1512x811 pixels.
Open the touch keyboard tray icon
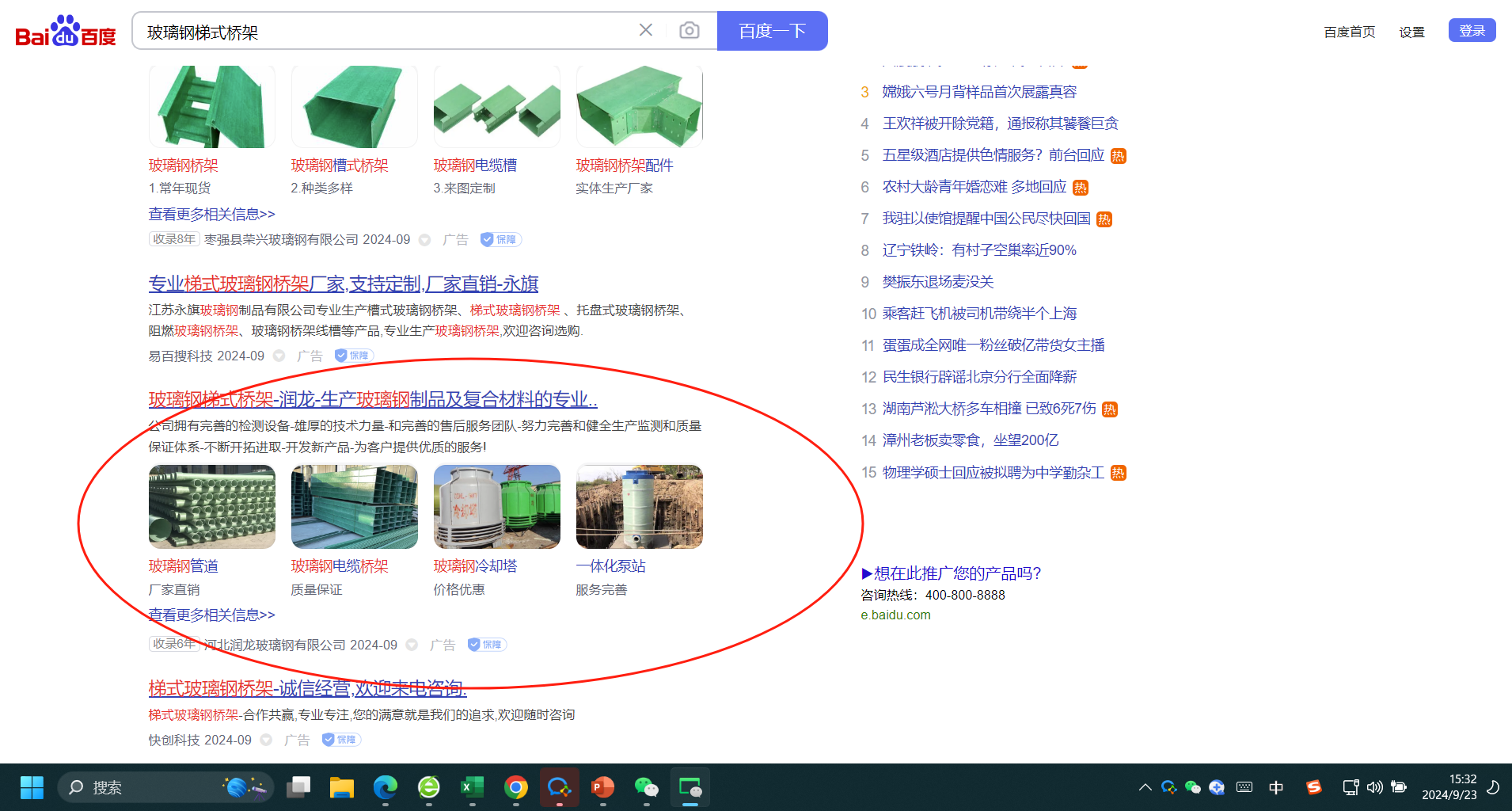tap(1244, 787)
